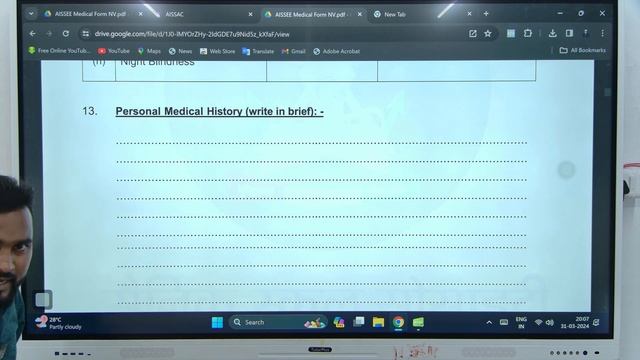
Task: Bookmark this page with the star icon
Action: 488,34
